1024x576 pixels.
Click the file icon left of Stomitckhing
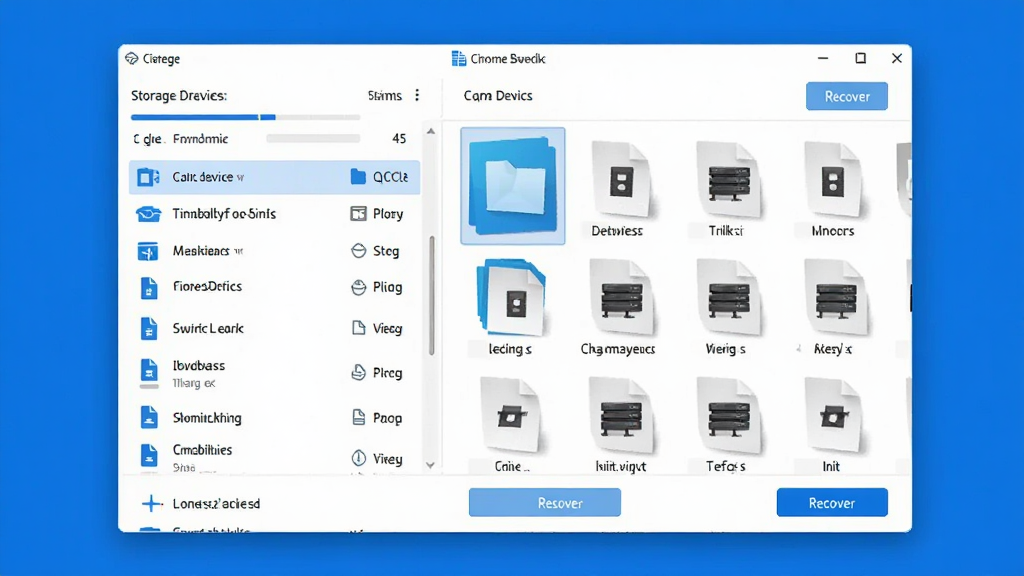click(x=149, y=417)
